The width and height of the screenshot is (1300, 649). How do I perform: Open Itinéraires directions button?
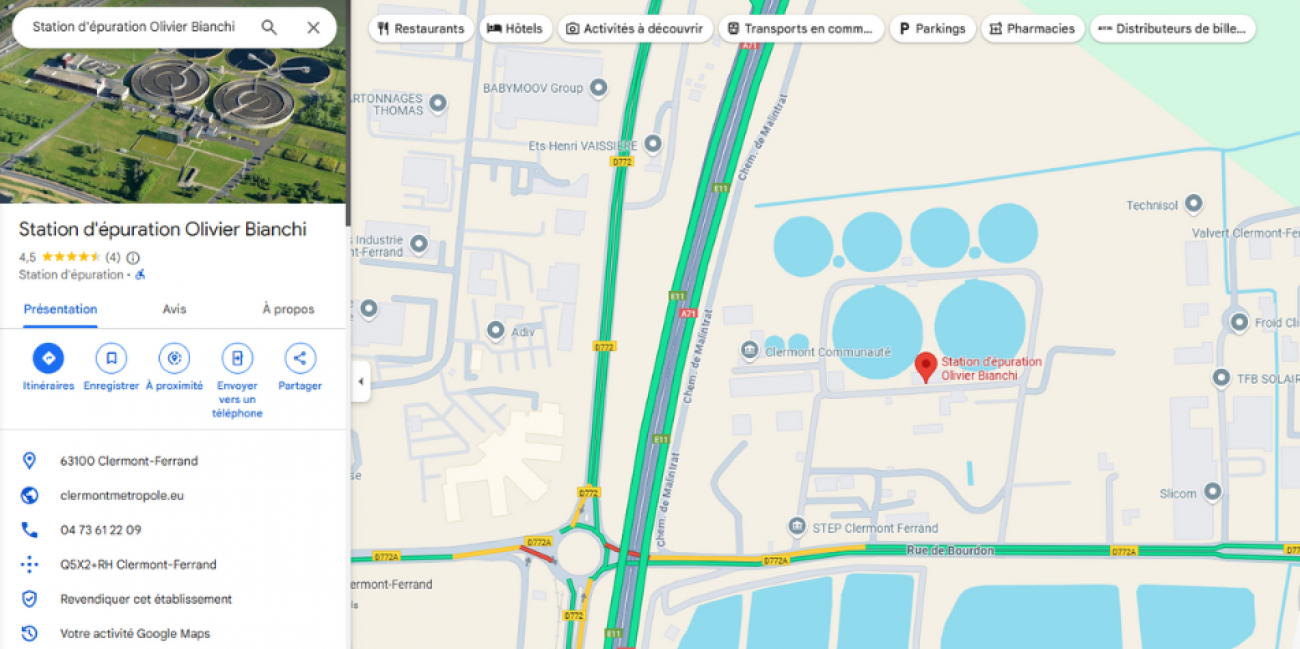pos(48,358)
